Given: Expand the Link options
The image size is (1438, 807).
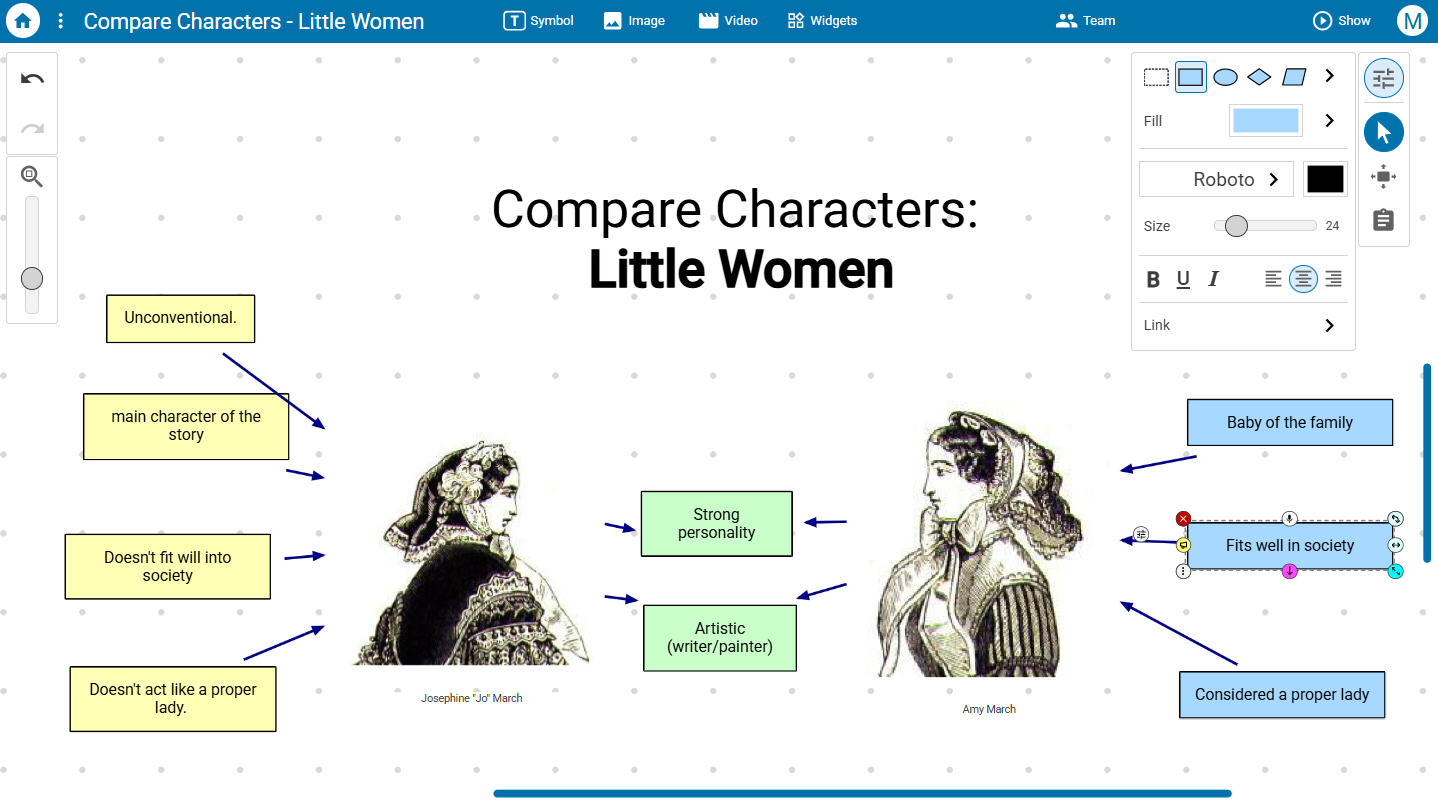Looking at the screenshot, I should (1329, 325).
